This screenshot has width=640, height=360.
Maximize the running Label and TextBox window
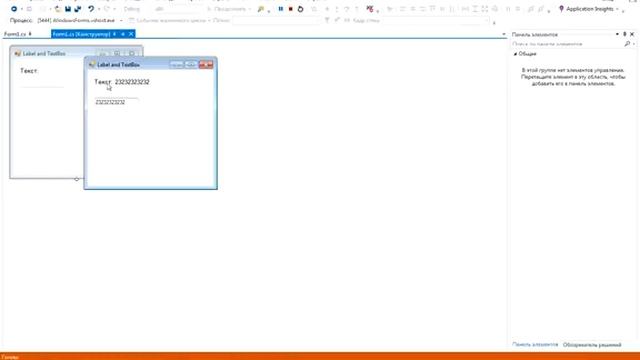(x=191, y=64)
